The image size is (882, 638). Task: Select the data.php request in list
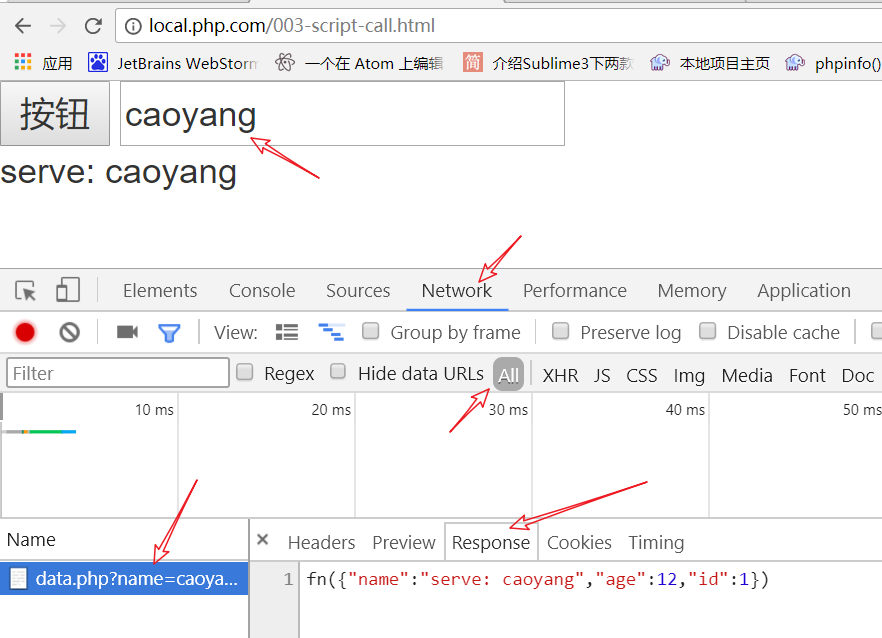(x=124, y=578)
